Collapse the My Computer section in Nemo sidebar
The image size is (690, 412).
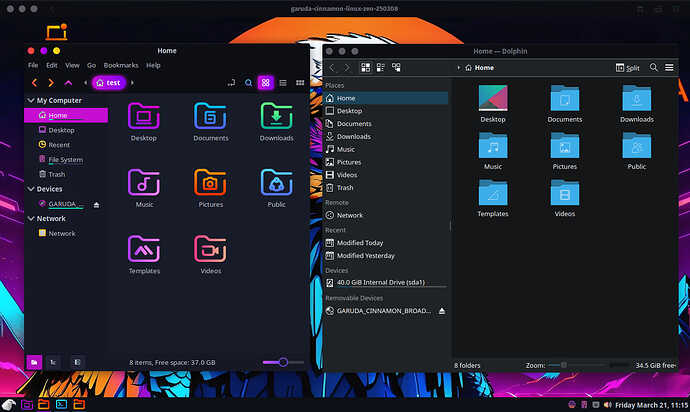coord(31,100)
